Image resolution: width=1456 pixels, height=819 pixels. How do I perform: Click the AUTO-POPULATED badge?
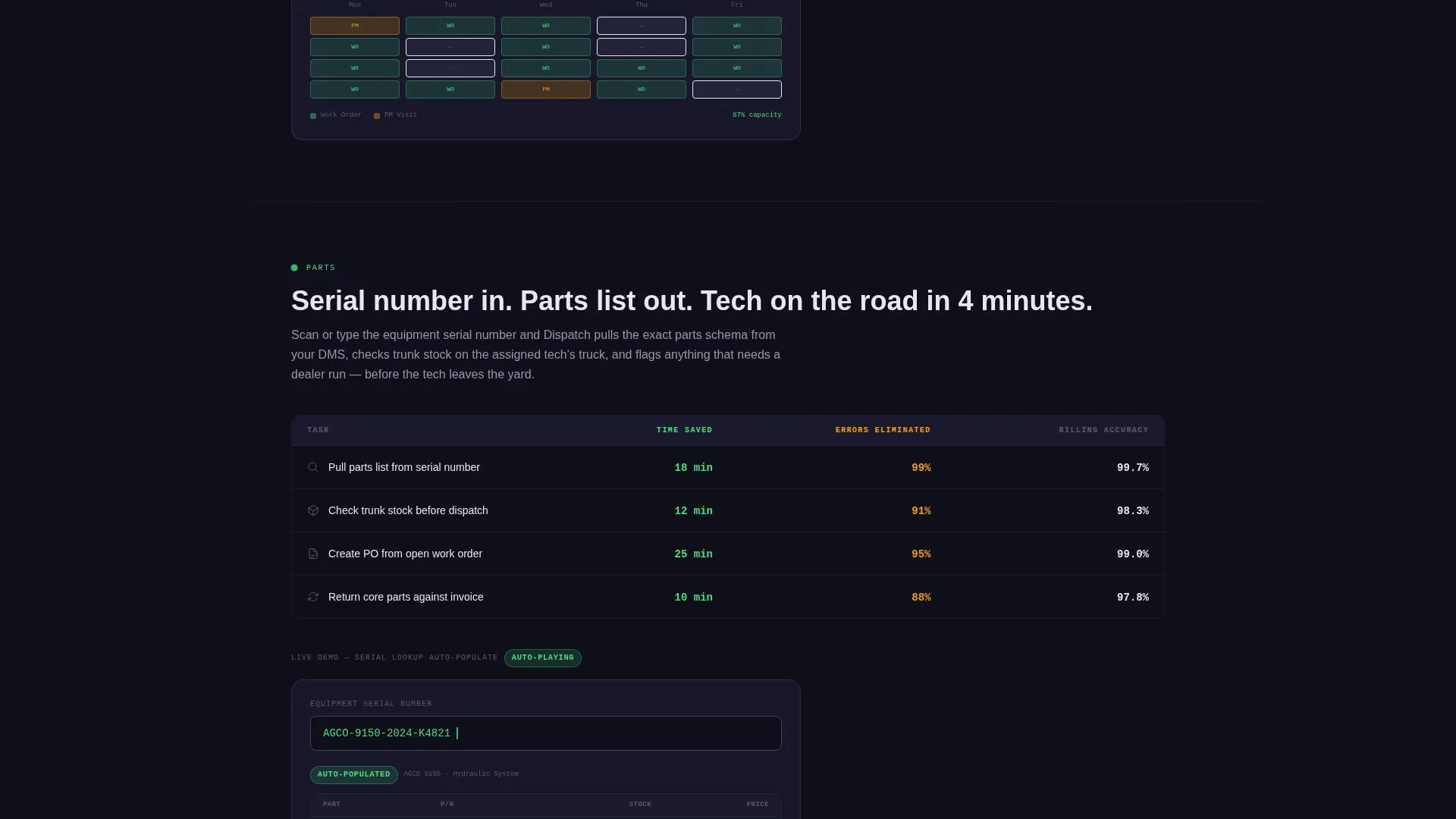click(x=354, y=774)
